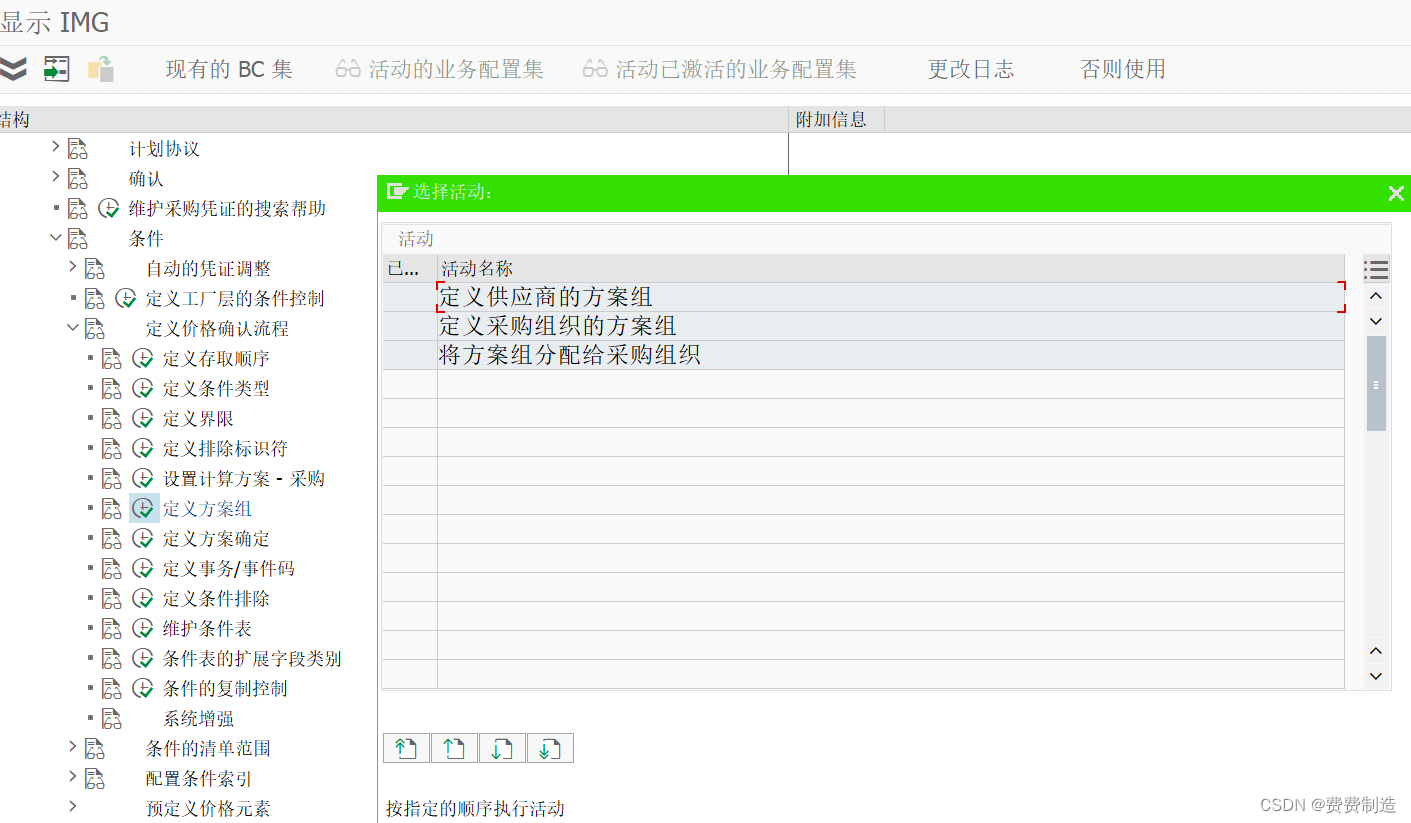Collapse the 条件 tree node
1411x823 pixels.
click(x=56, y=238)
